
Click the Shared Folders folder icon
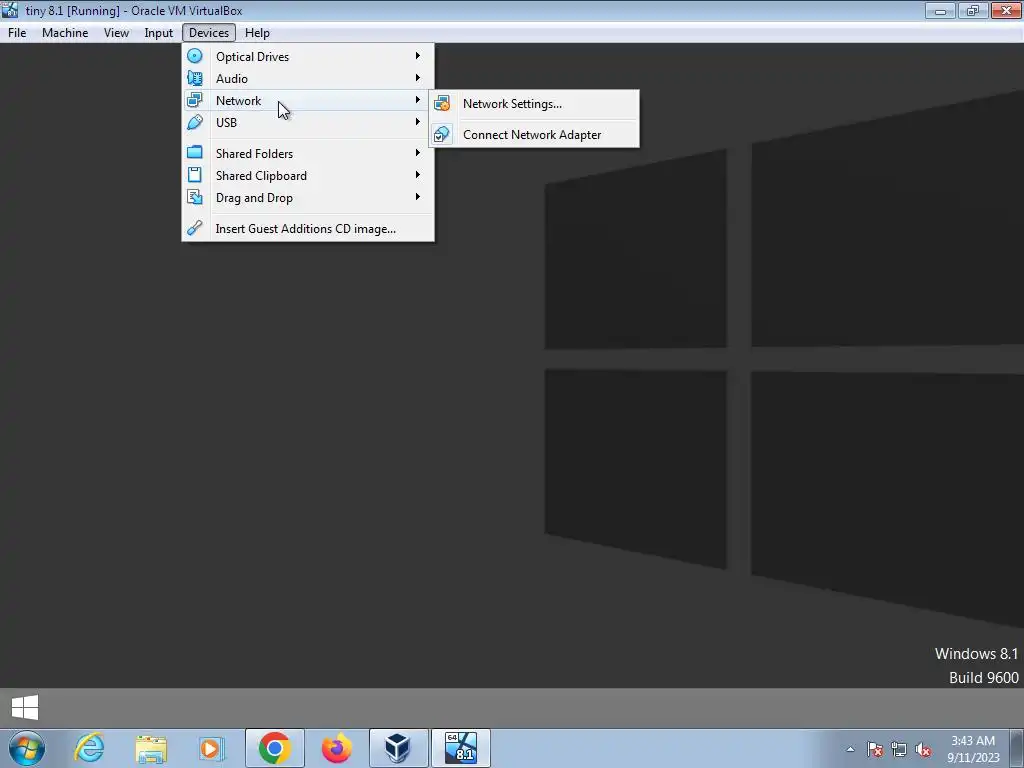pyautogui.click(x=195, y=153)
